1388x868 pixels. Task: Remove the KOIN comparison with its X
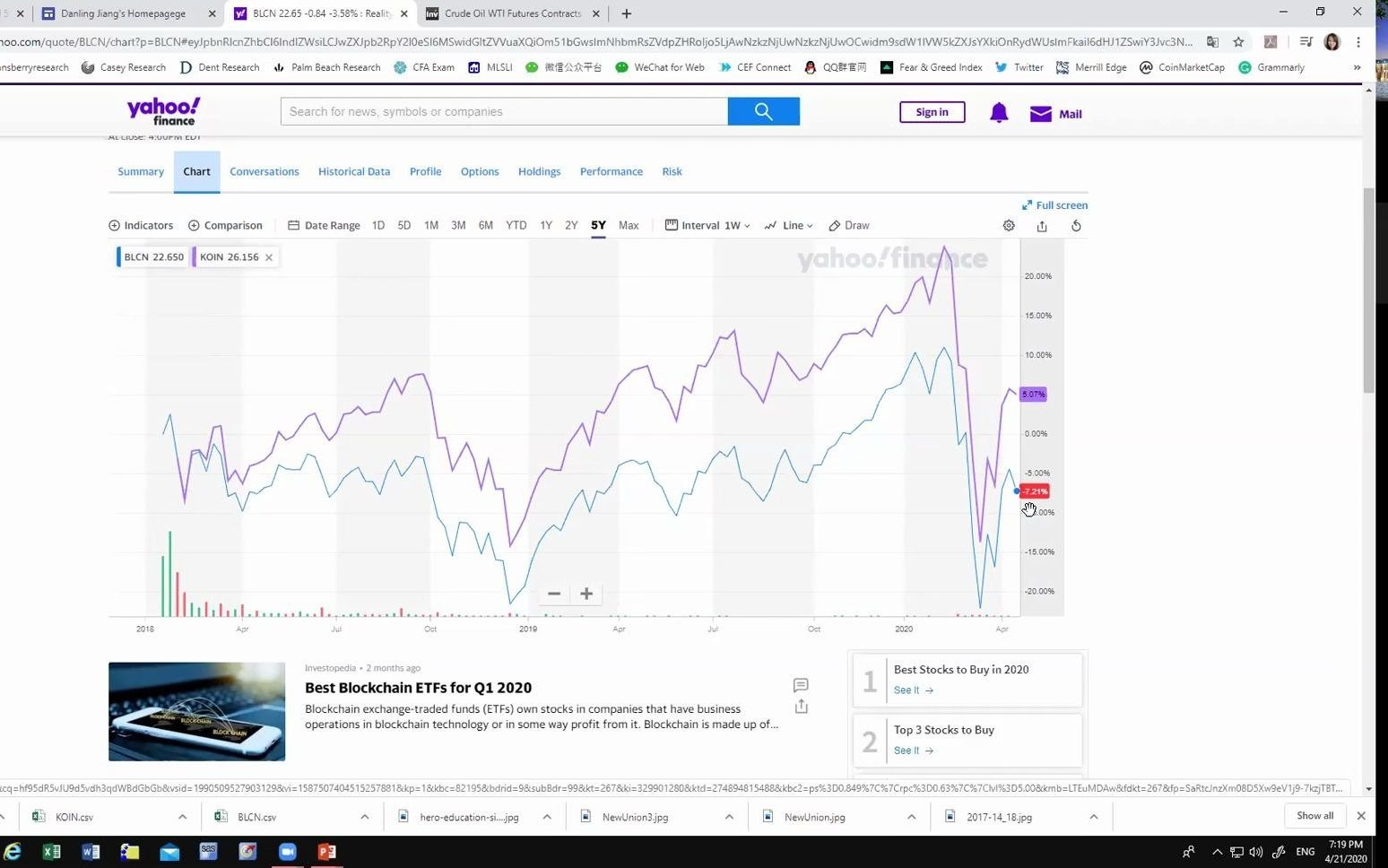pyautogui.click(x=269, y=257)
